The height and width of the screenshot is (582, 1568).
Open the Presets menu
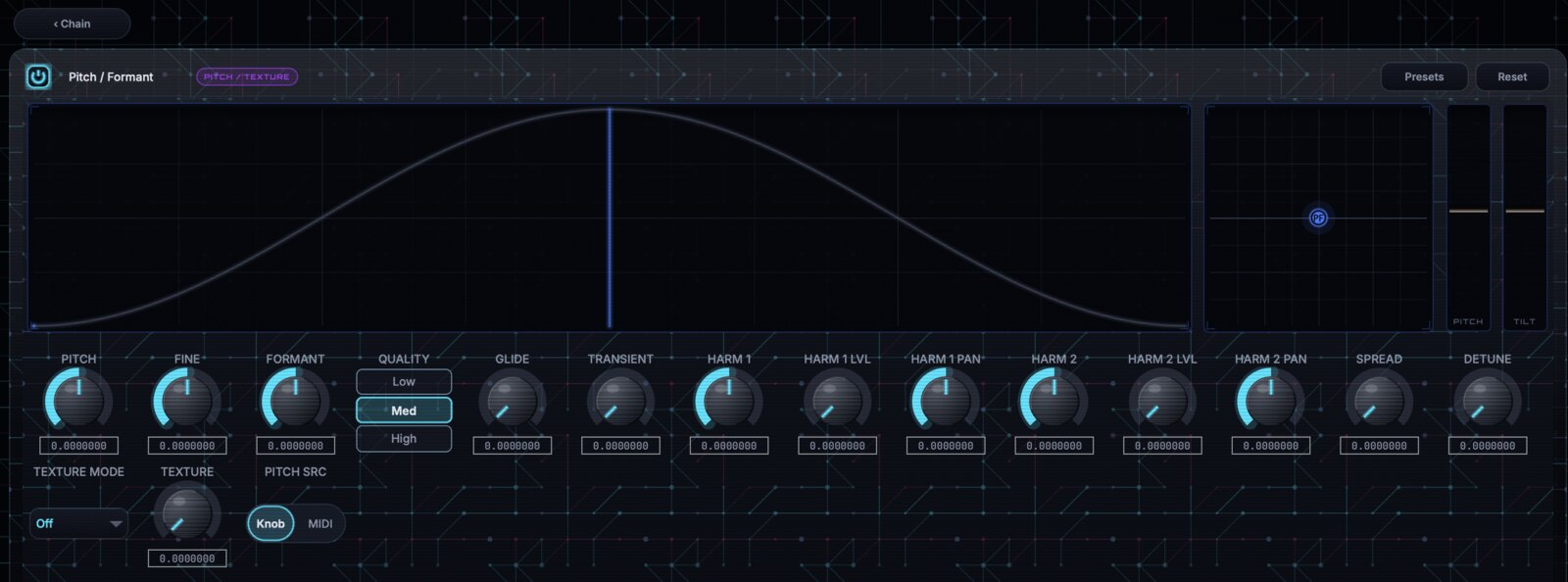tap(1424, 76)
